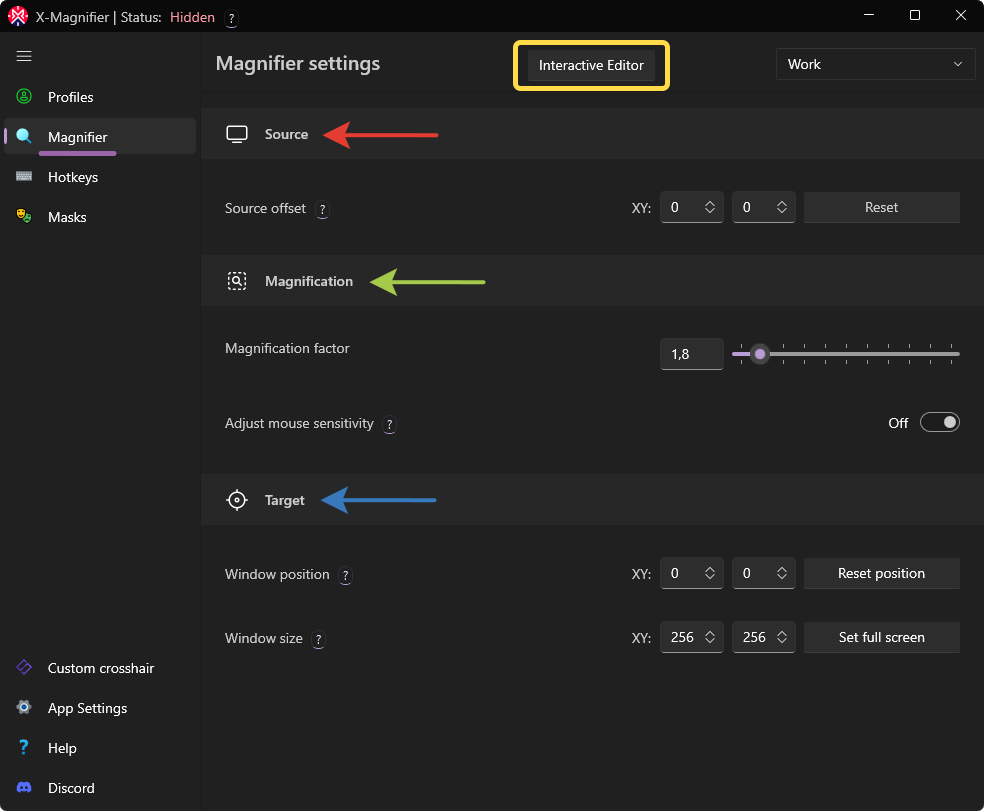The image size is (984, 811).
Task: Click the Window size Y value stepper
Action: tap(781, 637)
